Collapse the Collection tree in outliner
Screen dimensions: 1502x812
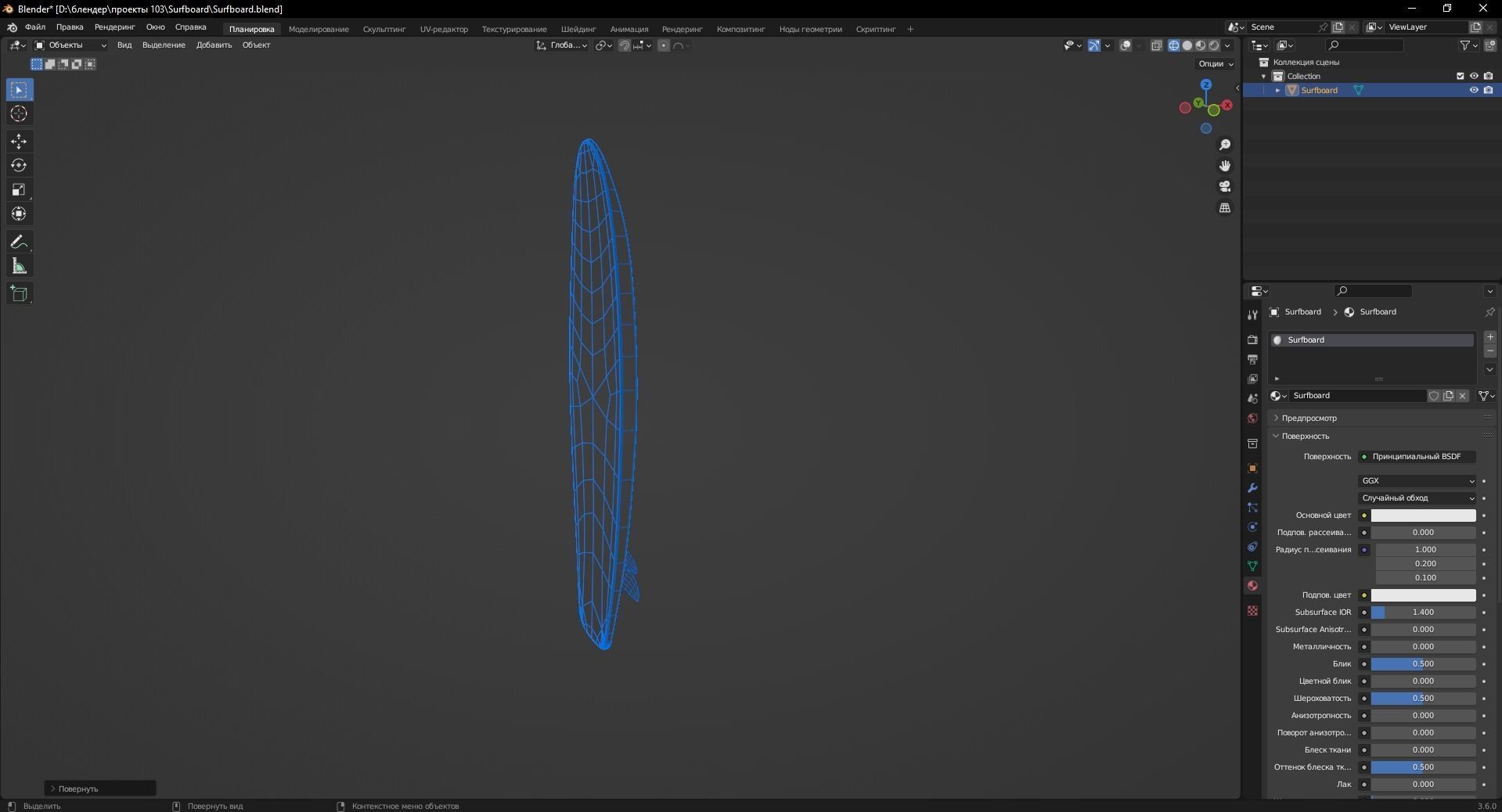[x=1263, y=76]
